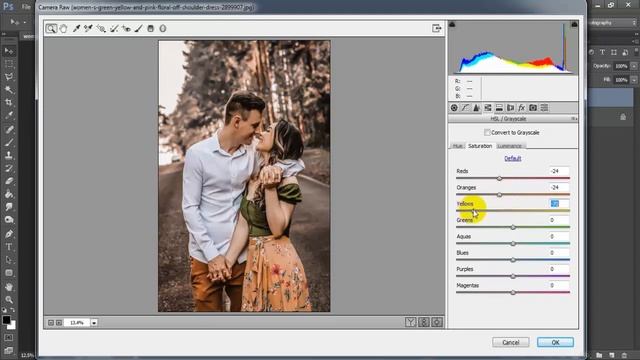Click the zoom in plus button

[x=59, y=323]
